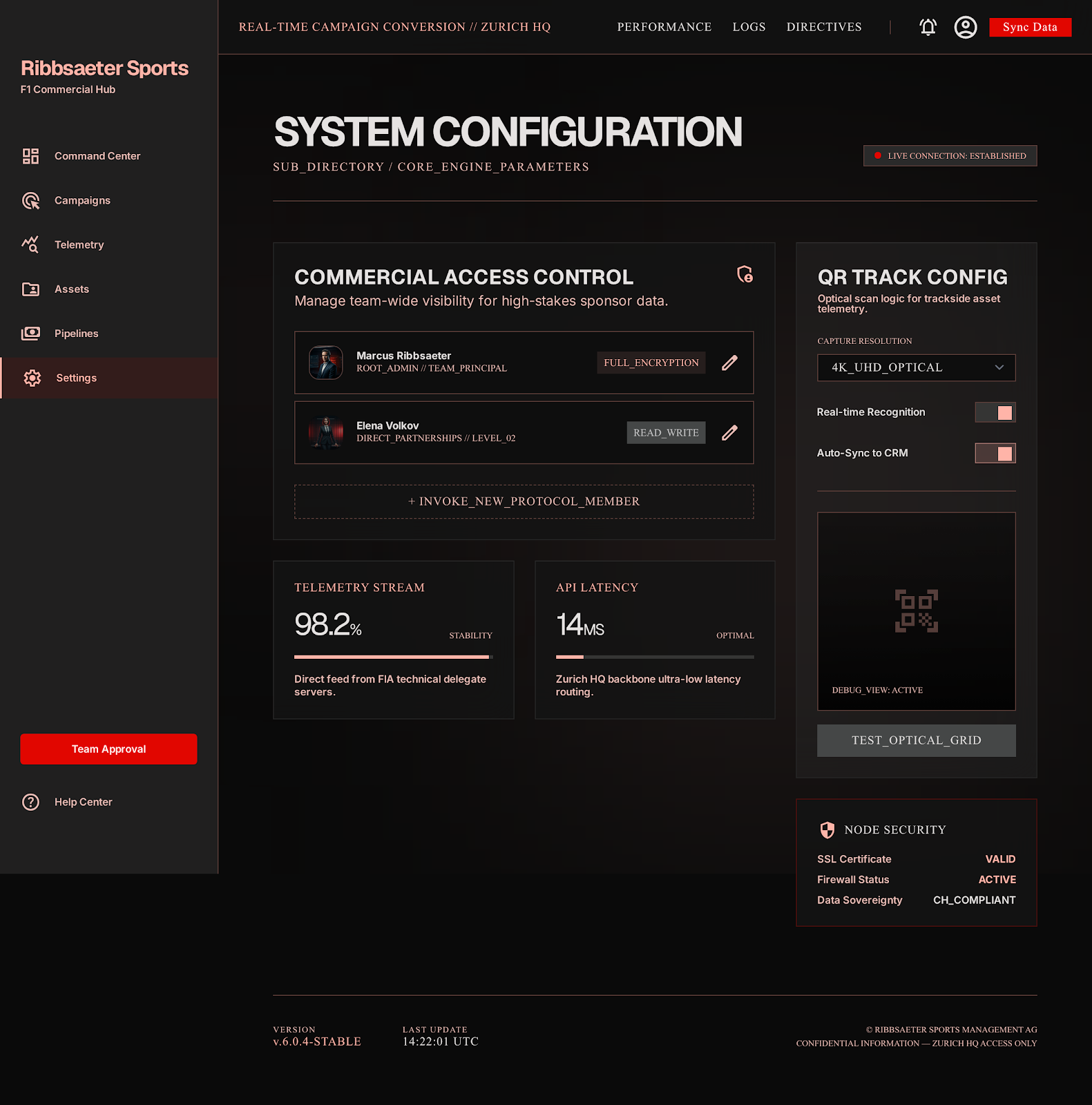The height and width of the screenshot is (1105, 1092).
Task: Go to Campaigns in sidebar
Action: [x=109, y=200]
